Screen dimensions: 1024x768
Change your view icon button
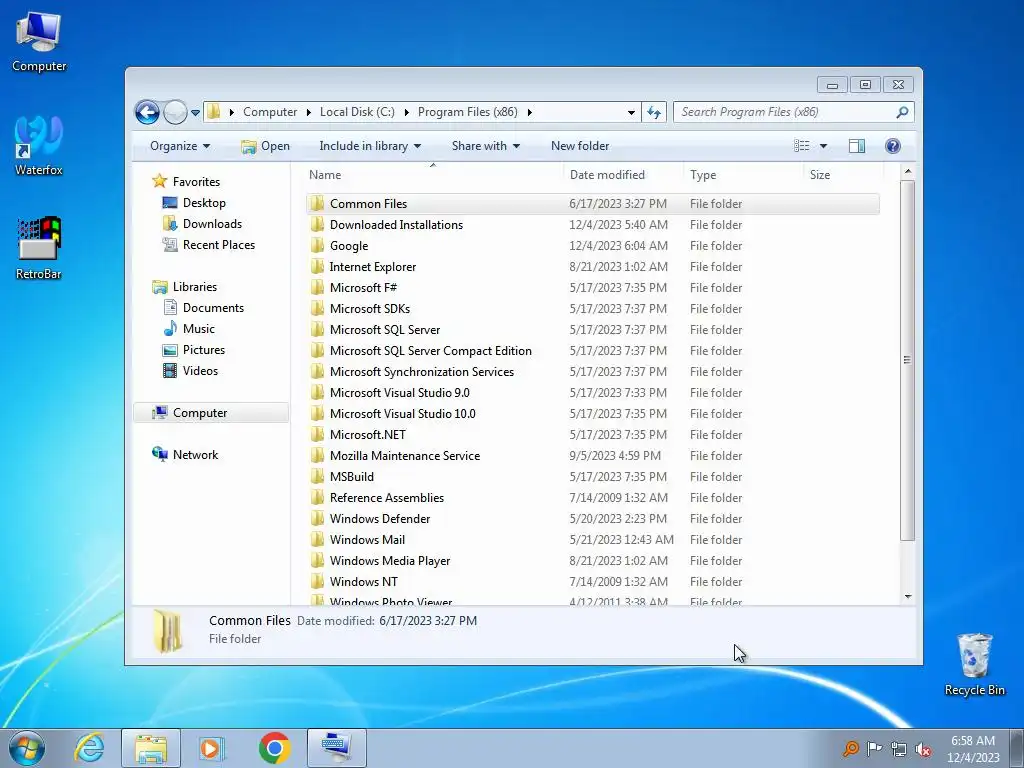[801, 146]
